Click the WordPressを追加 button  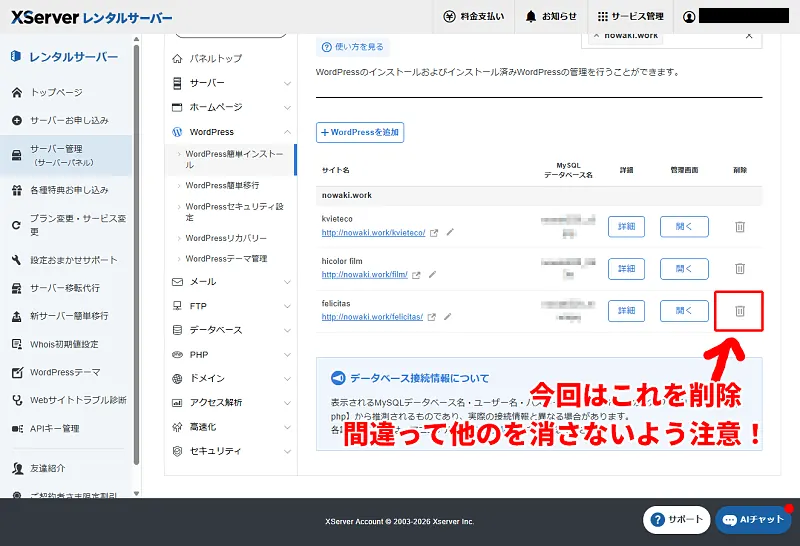click(360, 132)
